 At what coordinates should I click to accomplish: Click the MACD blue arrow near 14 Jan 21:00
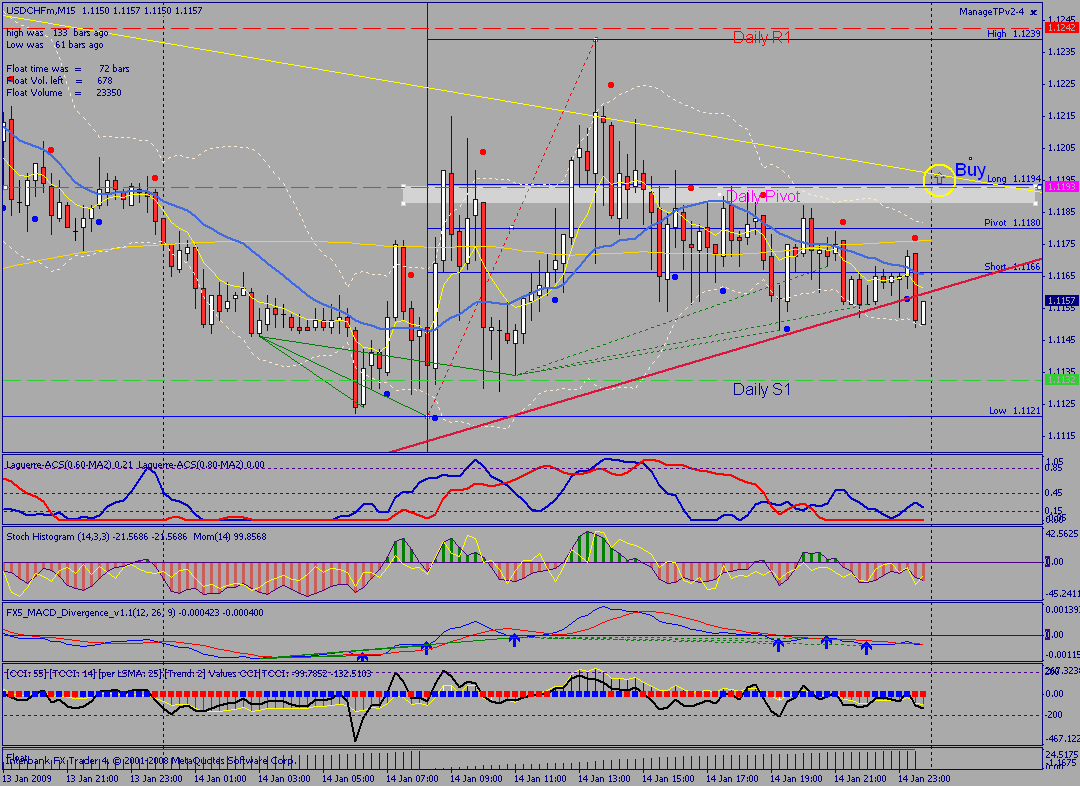(866, 647)
